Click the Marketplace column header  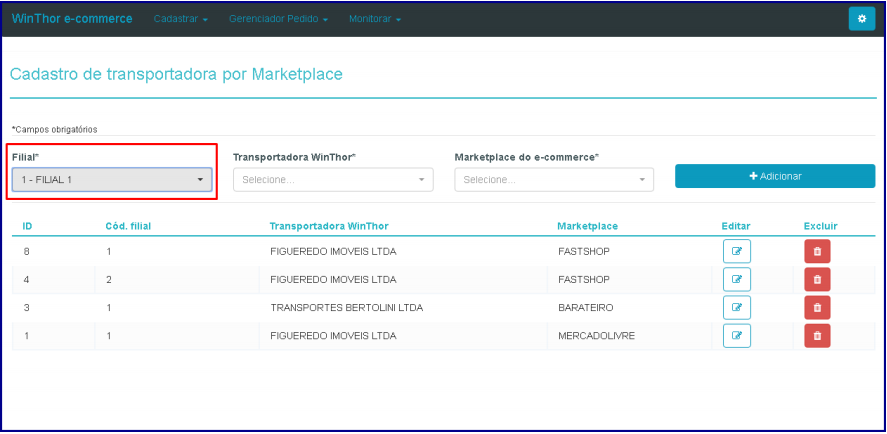click(x=587, y=226)
